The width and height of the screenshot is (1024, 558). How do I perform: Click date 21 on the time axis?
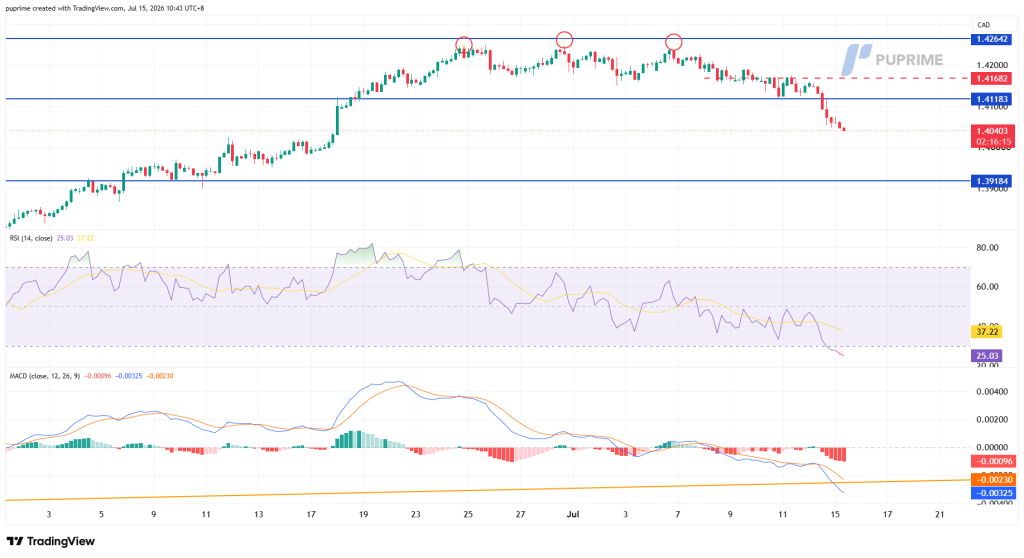pos(940,515)
